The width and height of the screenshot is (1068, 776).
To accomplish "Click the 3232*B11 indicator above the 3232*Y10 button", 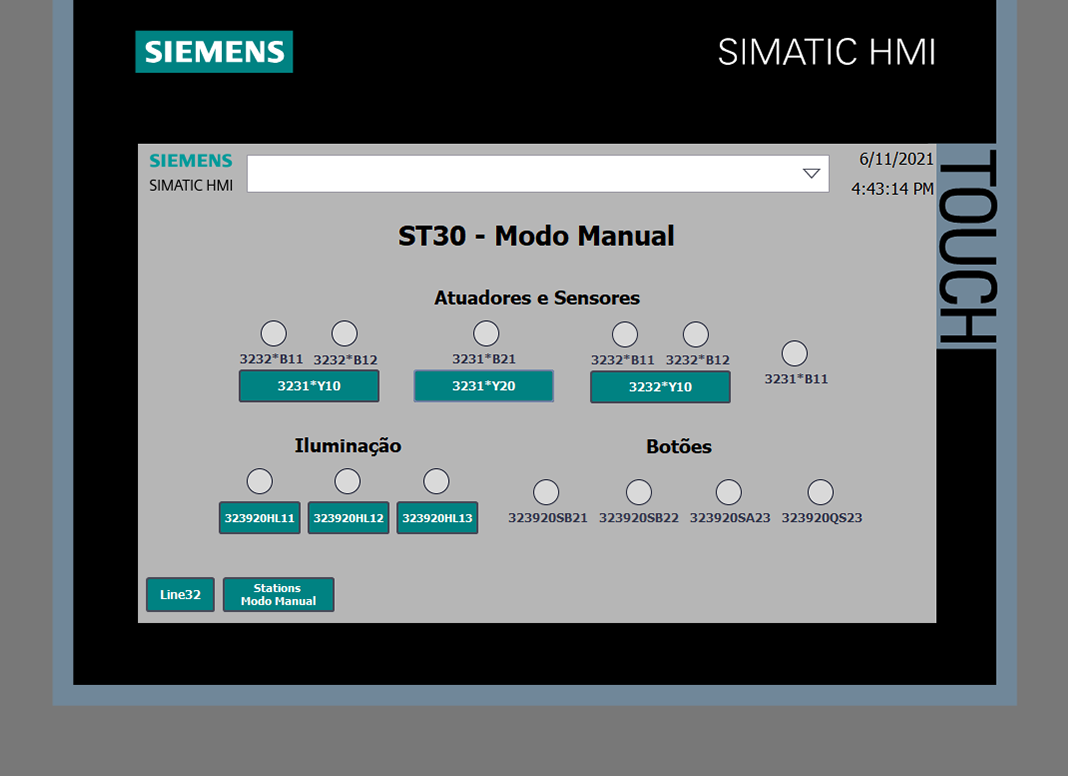I will click(x=625, y=335).
